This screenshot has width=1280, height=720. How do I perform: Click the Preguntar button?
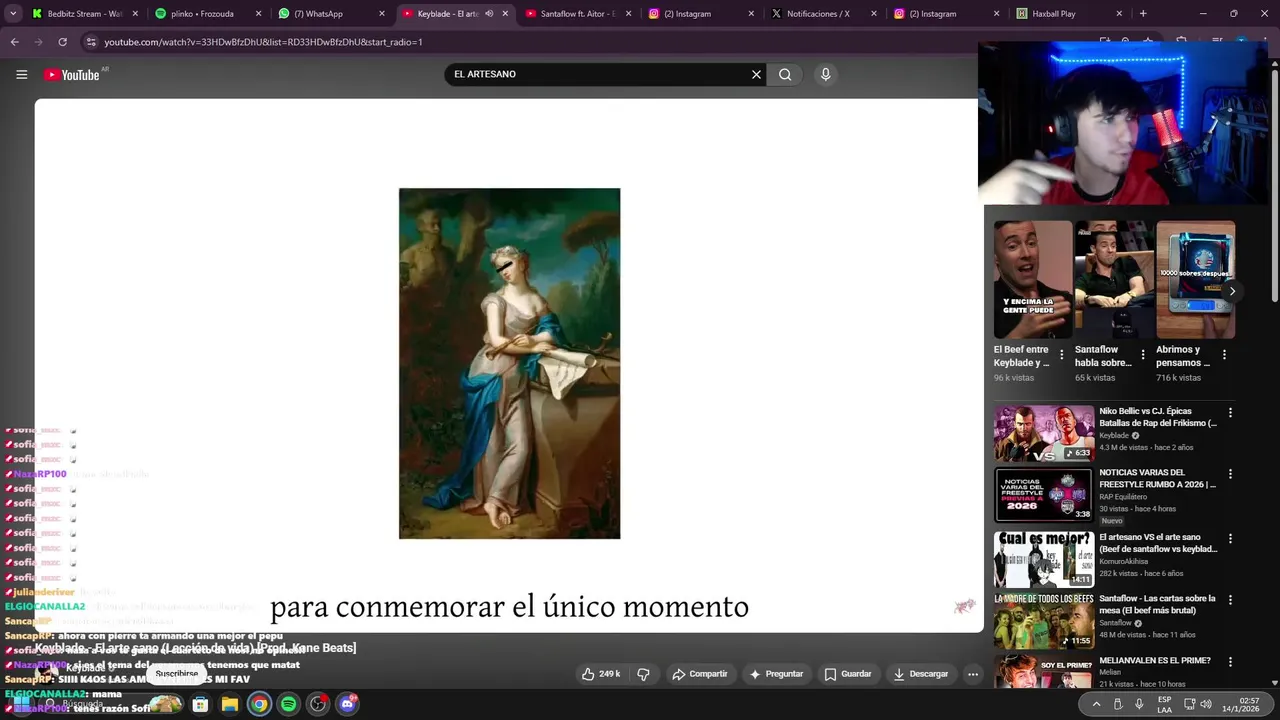(777, 674)
